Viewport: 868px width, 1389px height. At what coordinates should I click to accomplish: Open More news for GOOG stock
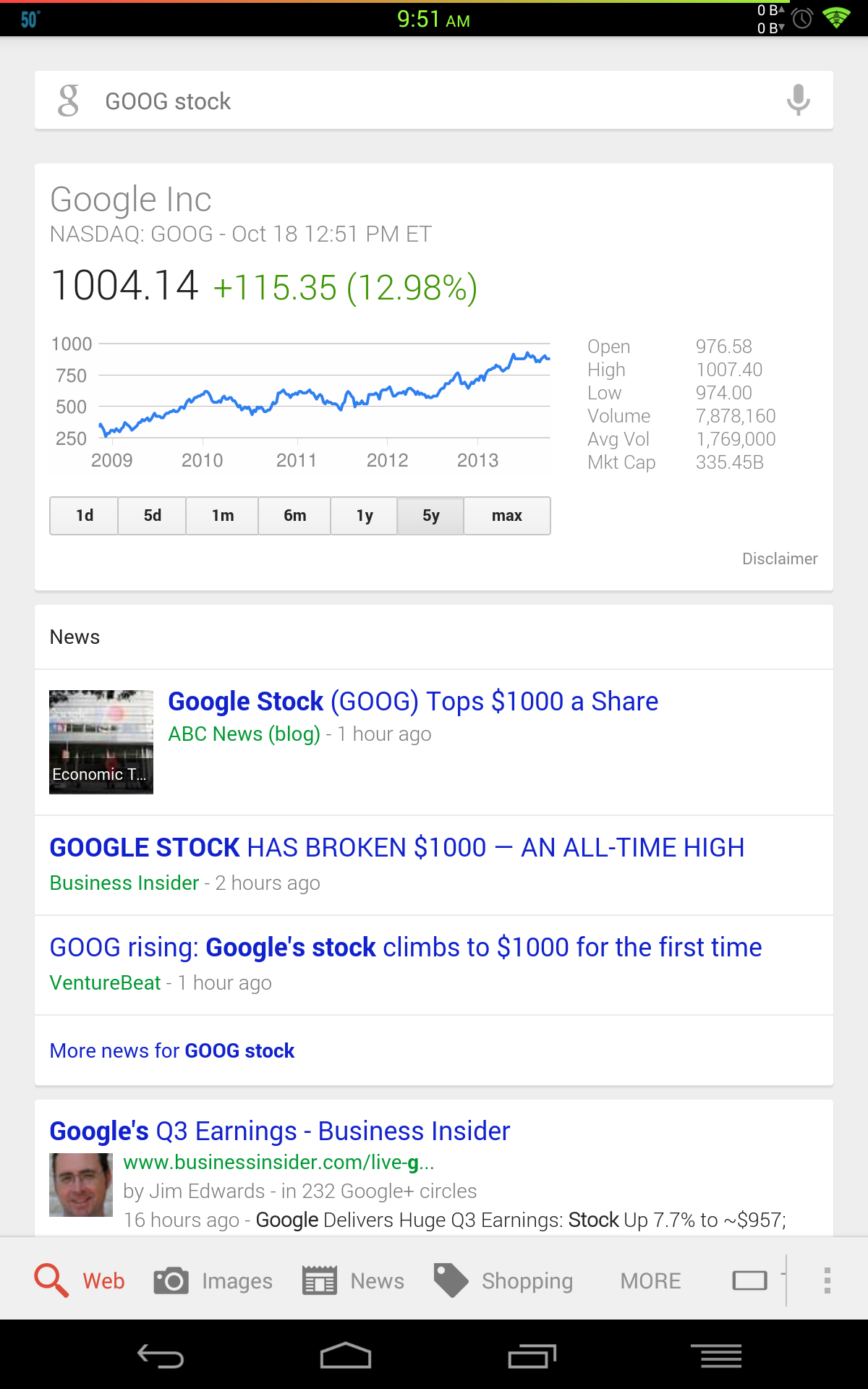172,1050
